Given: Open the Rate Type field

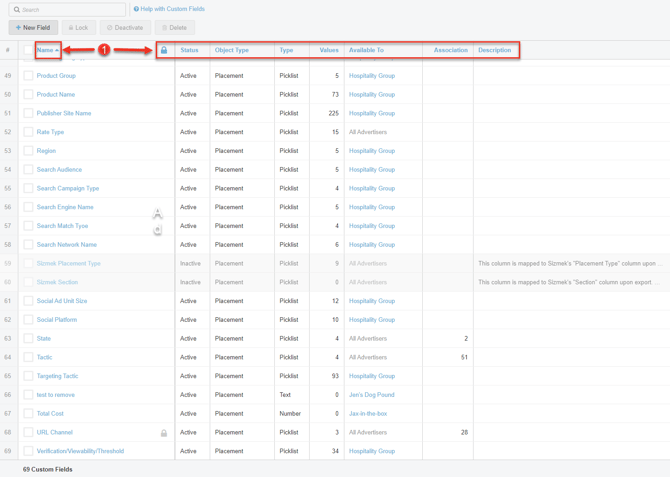Looking at the screenshot, I should [50, 132].
